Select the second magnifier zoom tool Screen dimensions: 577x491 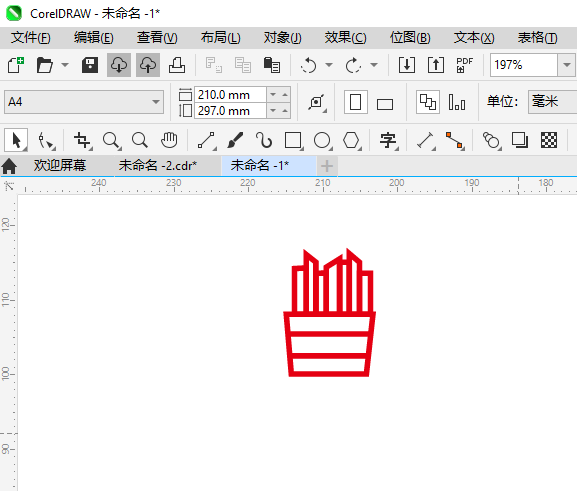point(140,140)
